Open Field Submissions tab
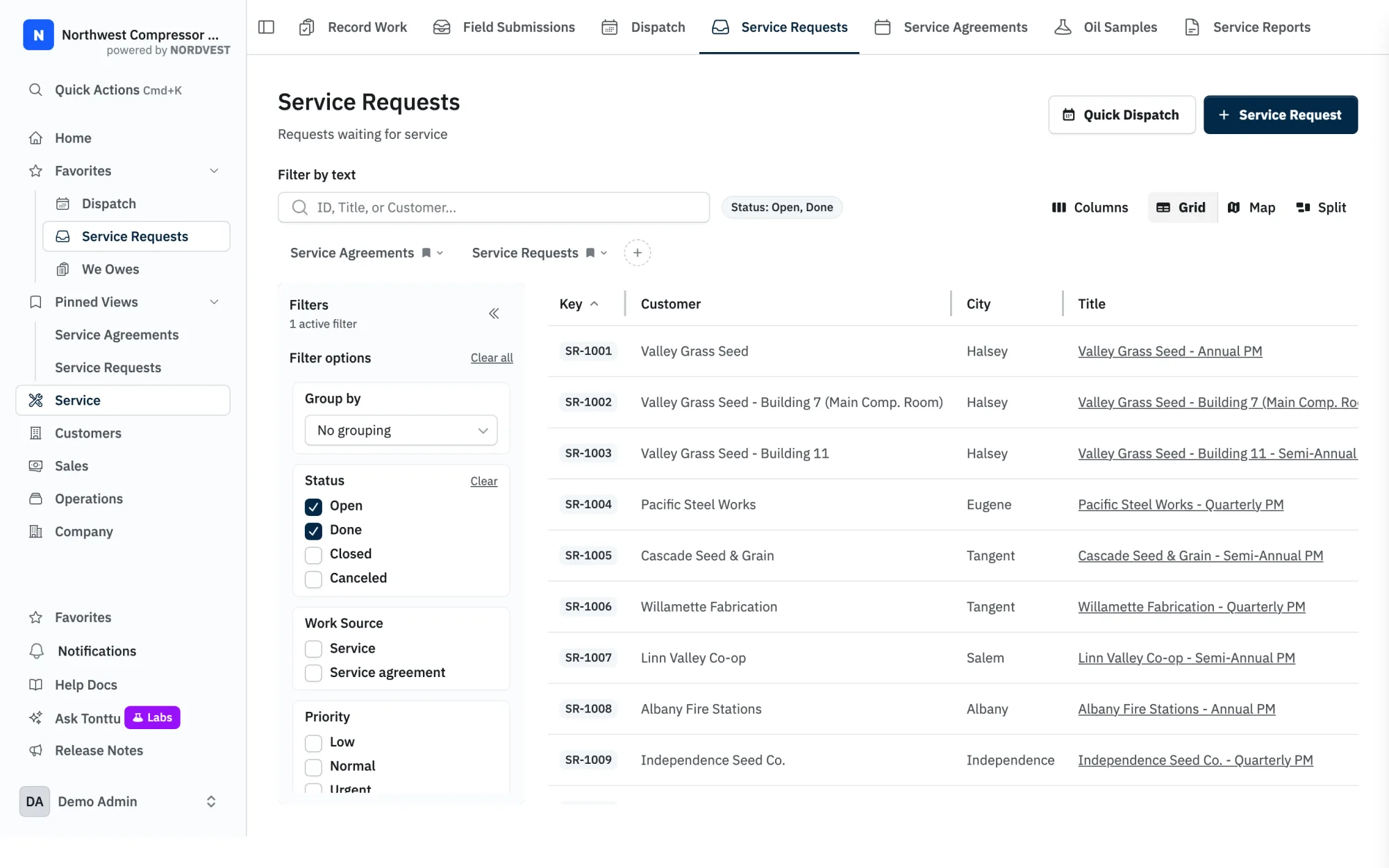The height and width of the screenshot is (868, 1389). pos(504,27)
